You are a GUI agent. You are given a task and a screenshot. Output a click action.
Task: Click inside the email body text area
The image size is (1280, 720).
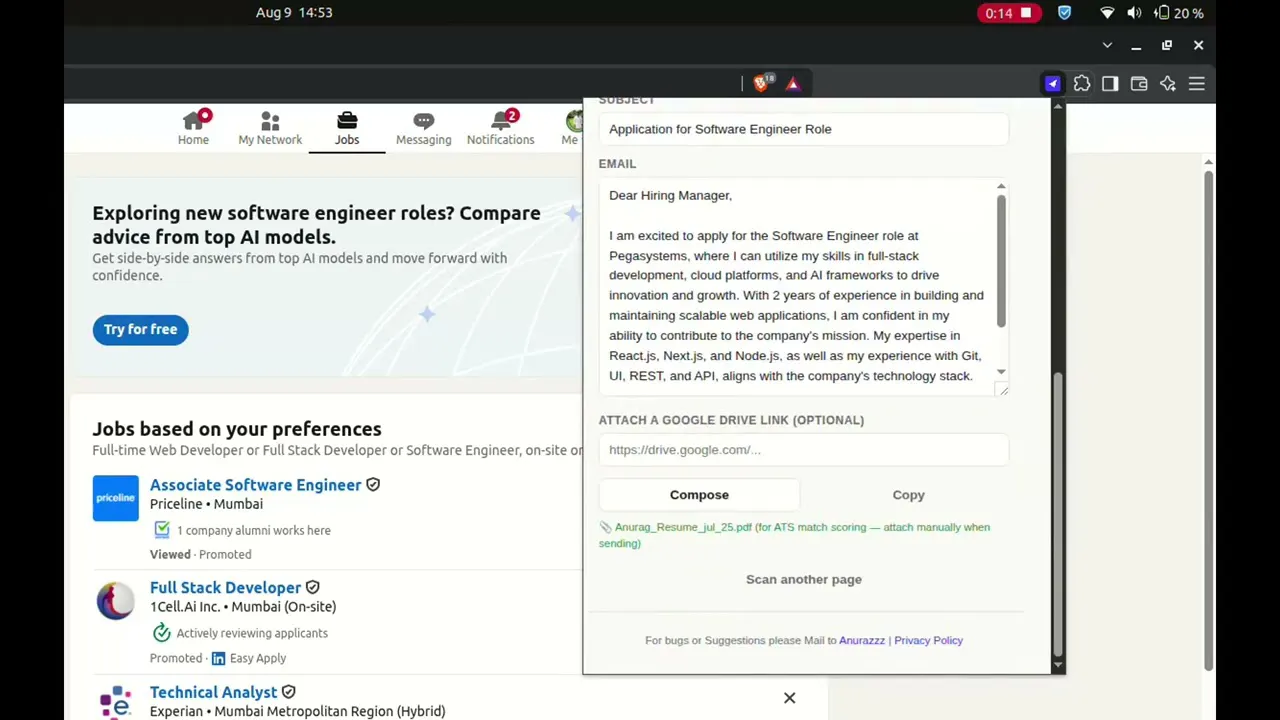click(x=798, y=287)
